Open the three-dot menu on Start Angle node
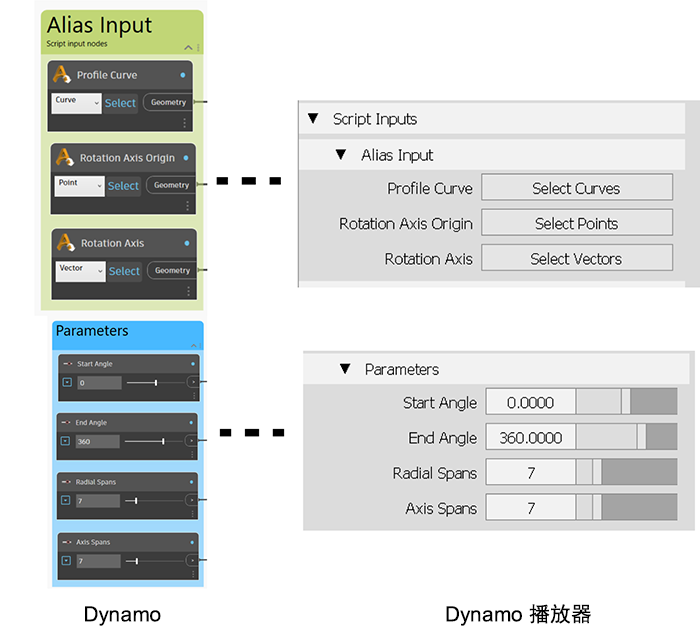Image resolution: width=700 pixels, height=628 pixels. (194, 395)
